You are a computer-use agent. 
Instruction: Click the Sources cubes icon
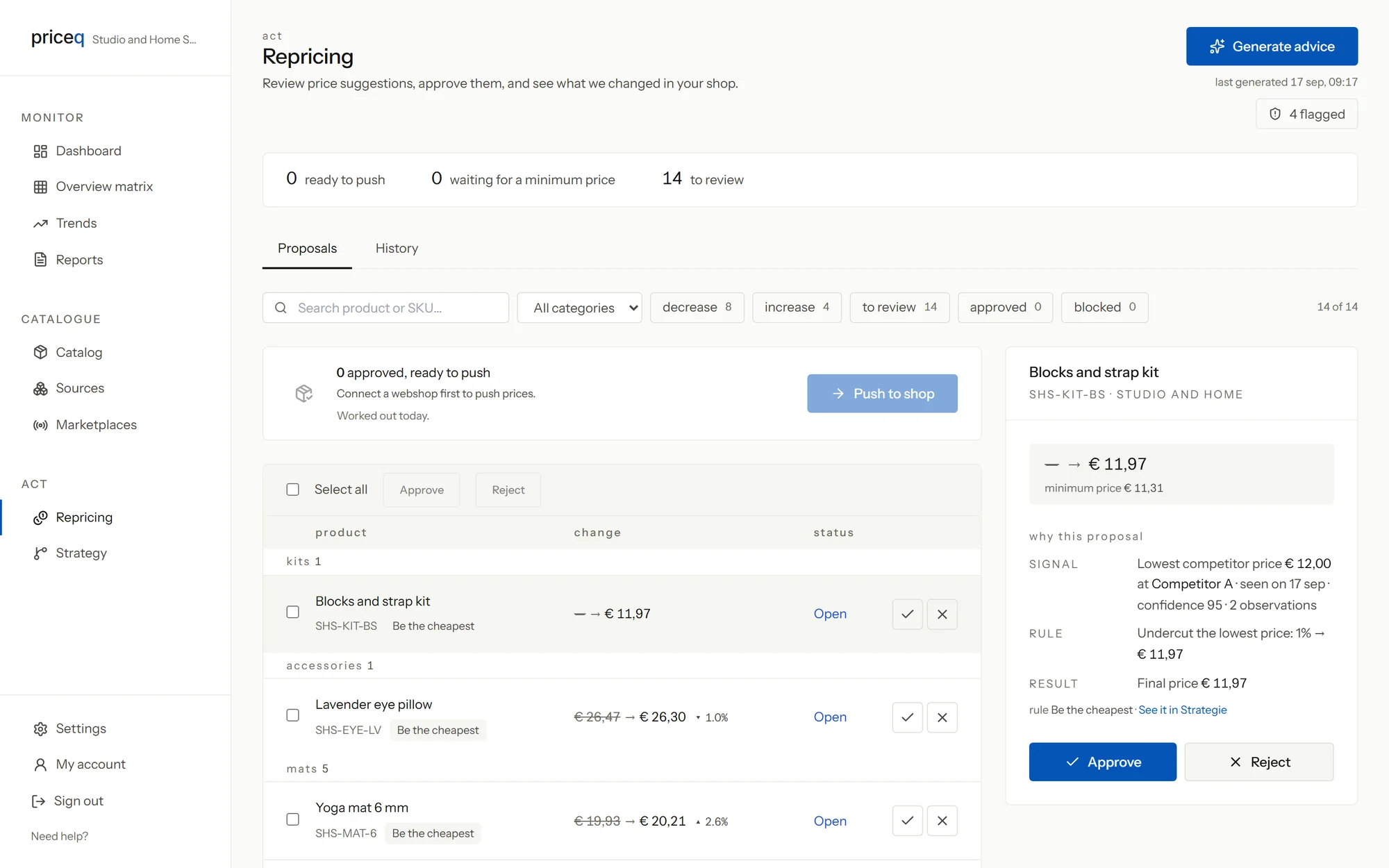(x=40, y=388)
